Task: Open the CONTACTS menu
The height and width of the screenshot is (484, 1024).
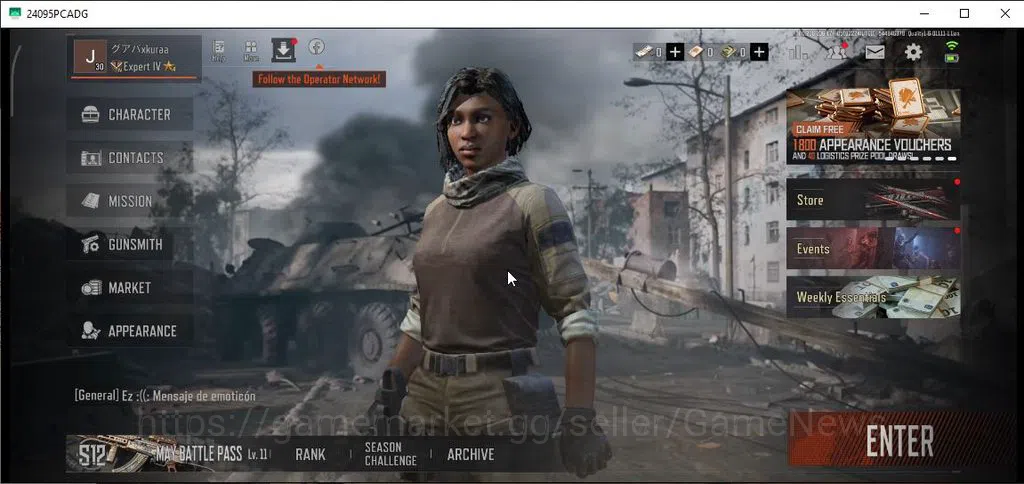Action: tap(130, 157)
